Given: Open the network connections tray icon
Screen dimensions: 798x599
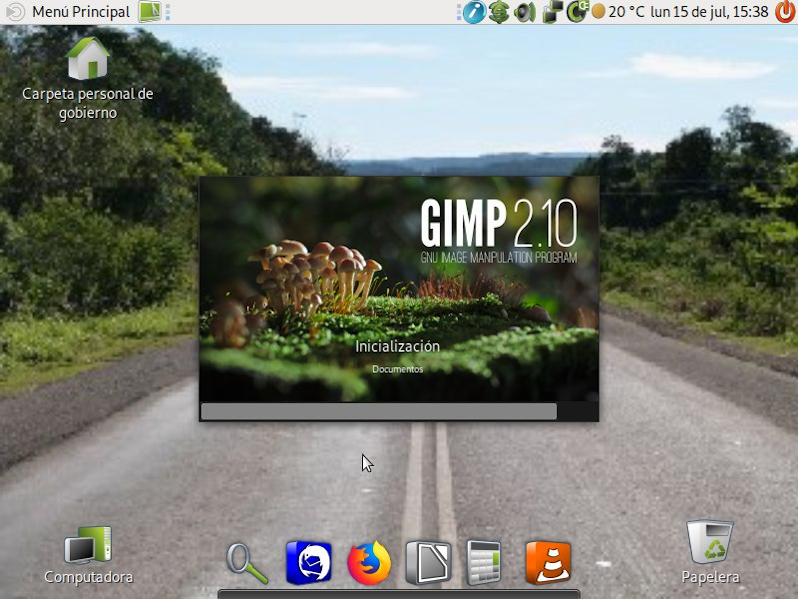Looking at the screenshot, I should click(553, 12).
